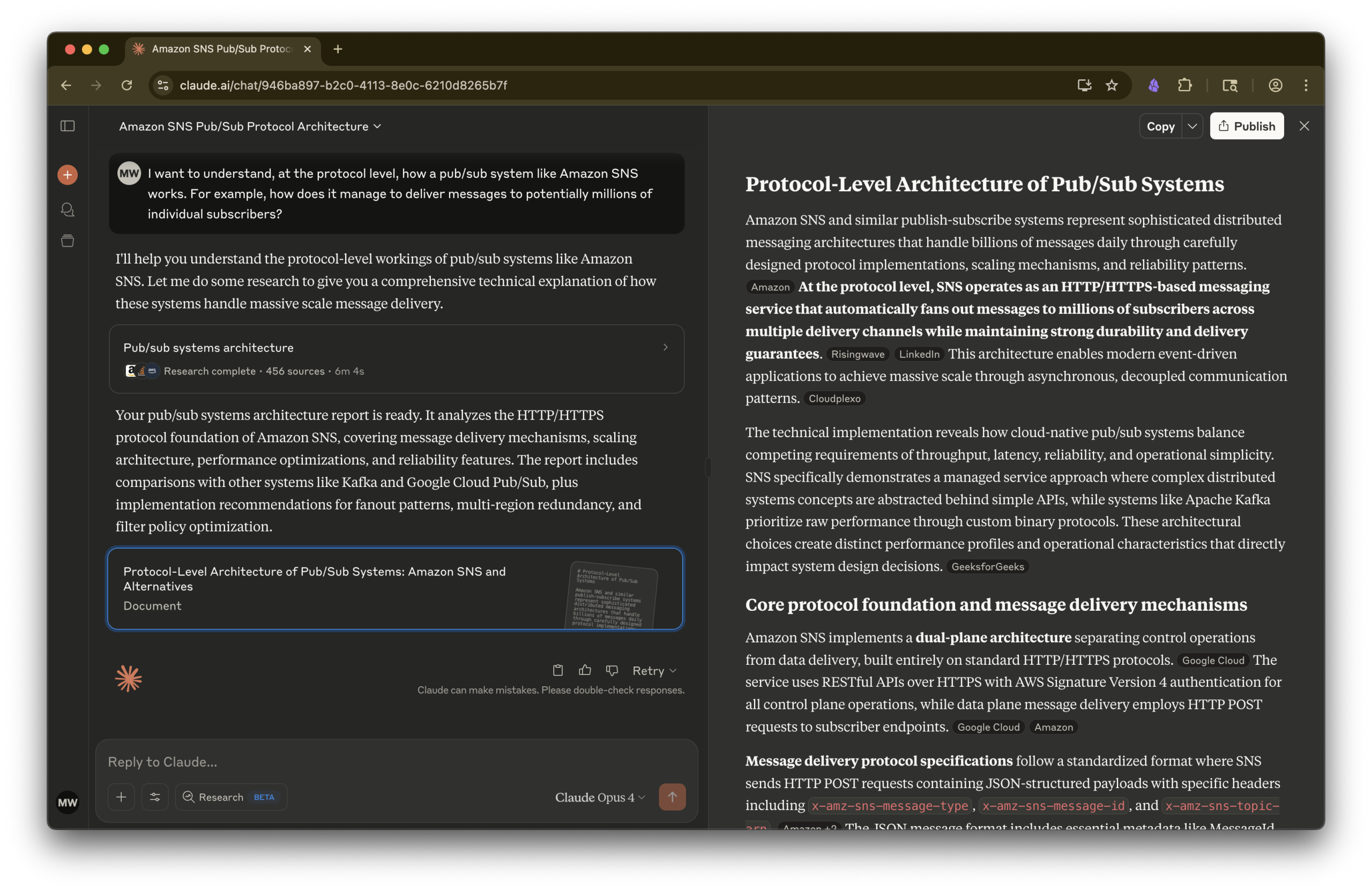
Task: Select the Amazon SNS Pub/Sub browser tab
Action: [222, 49]
